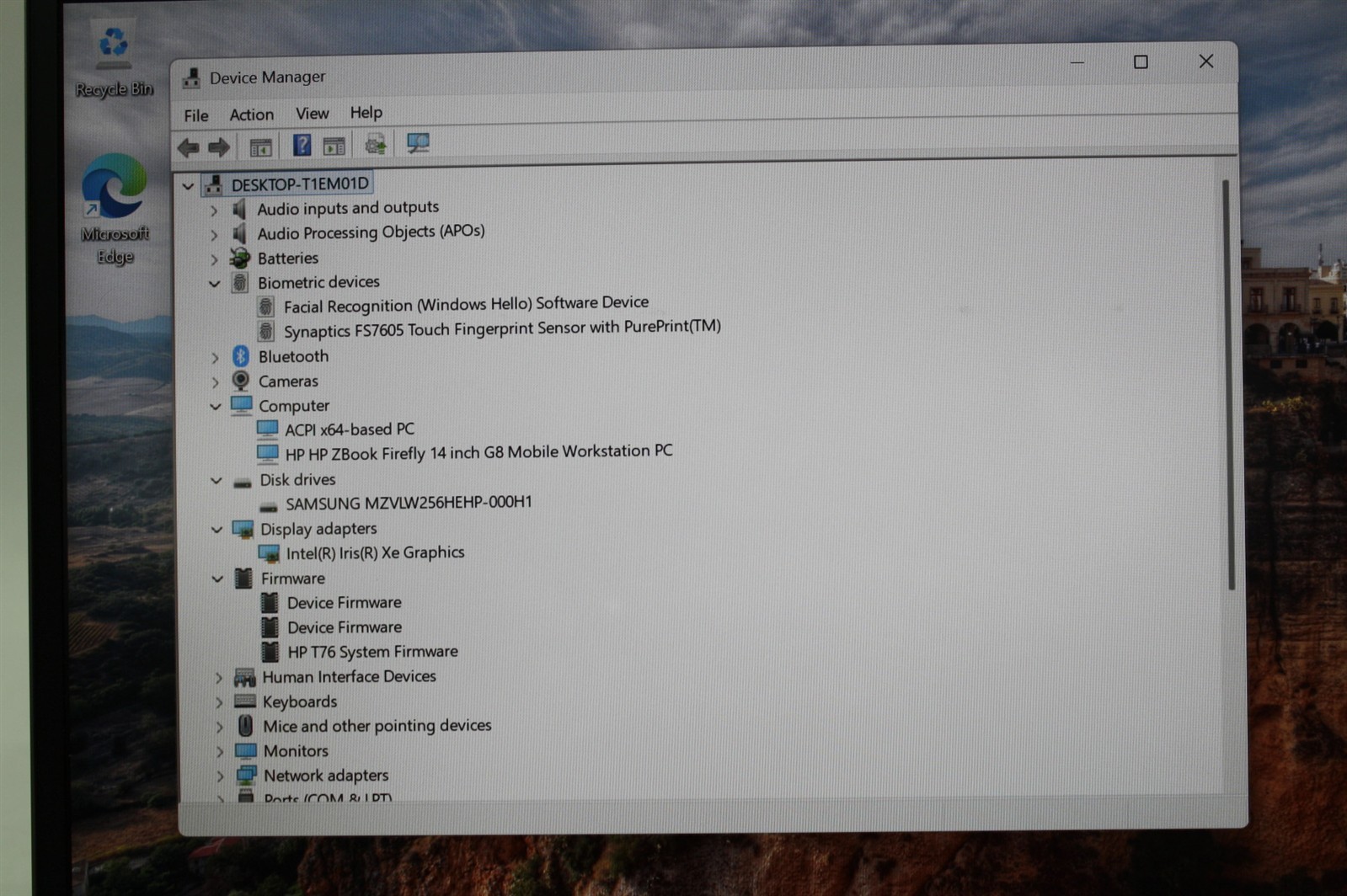Image resolution: width=1347 pixels, height=896 pixels.
Task: Click the Mice and other pointing devices icon
Action: (245, 725)
